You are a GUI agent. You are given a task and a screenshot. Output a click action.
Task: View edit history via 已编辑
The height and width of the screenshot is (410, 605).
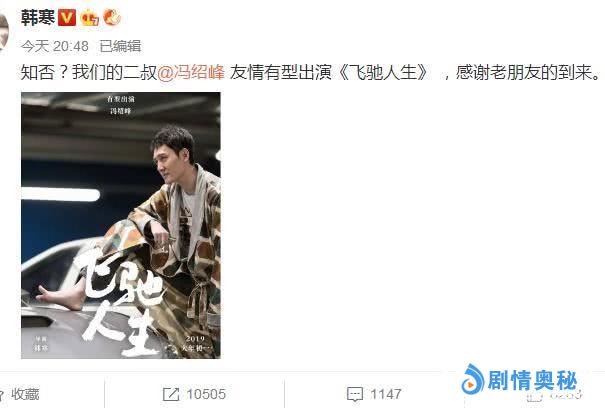click(120, 46)
